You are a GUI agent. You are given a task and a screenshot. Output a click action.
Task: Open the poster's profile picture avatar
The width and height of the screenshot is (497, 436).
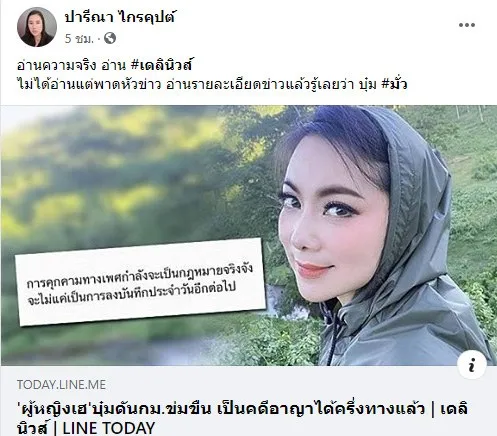tap(37, 27)
